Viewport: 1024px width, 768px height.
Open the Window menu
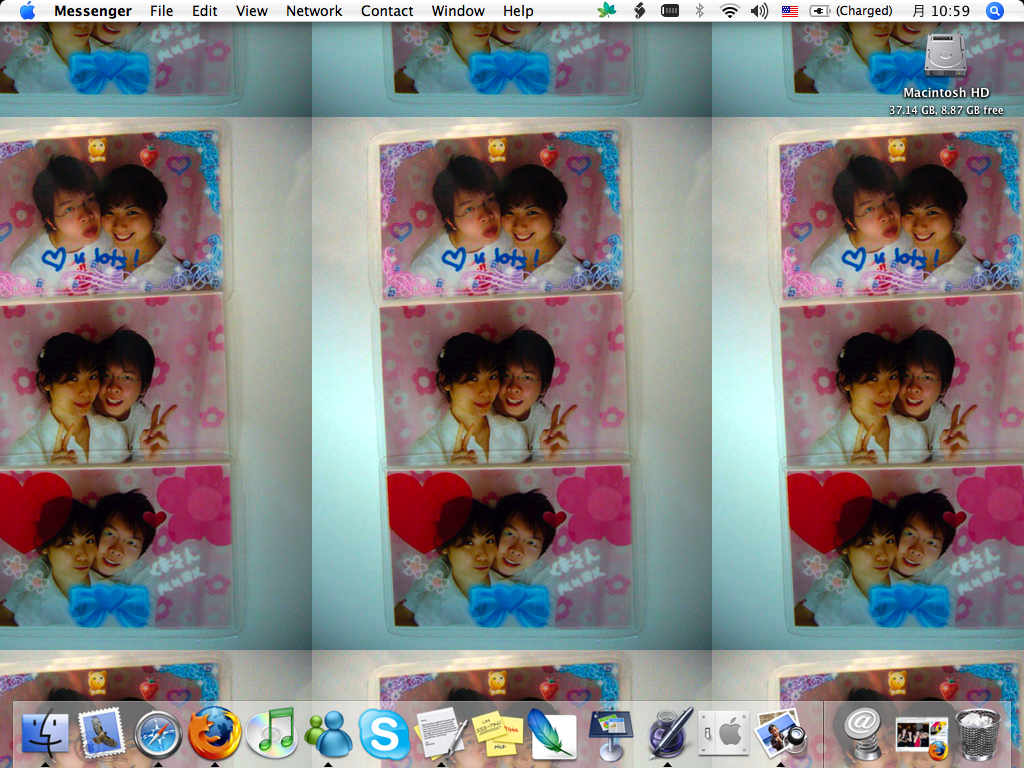(x=458, y=11)
